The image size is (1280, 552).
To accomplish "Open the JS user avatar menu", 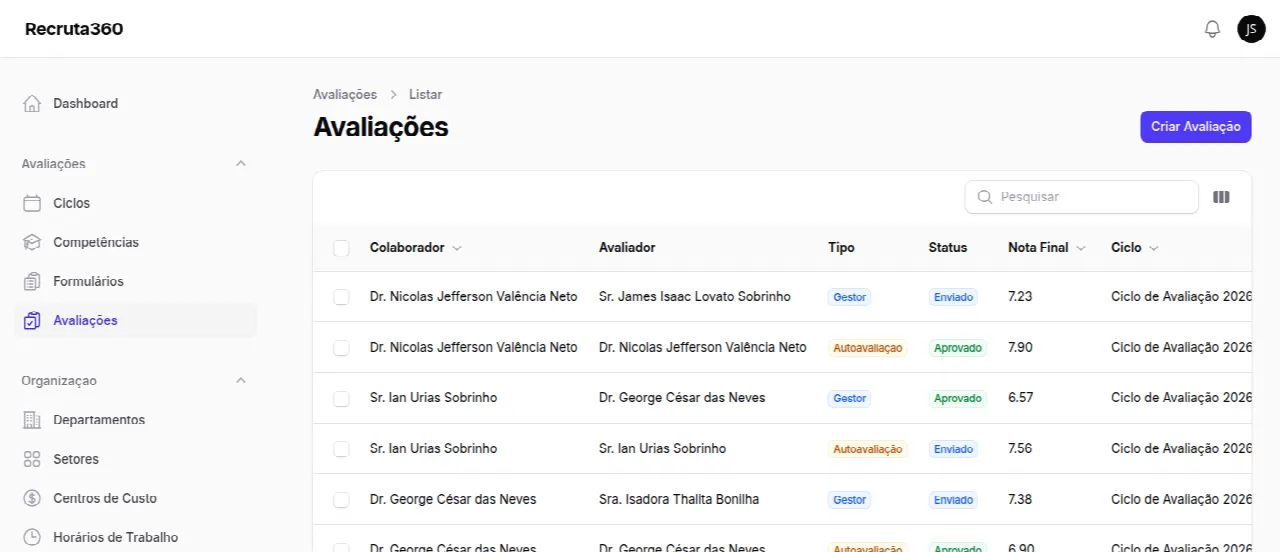I will 1251,29.
